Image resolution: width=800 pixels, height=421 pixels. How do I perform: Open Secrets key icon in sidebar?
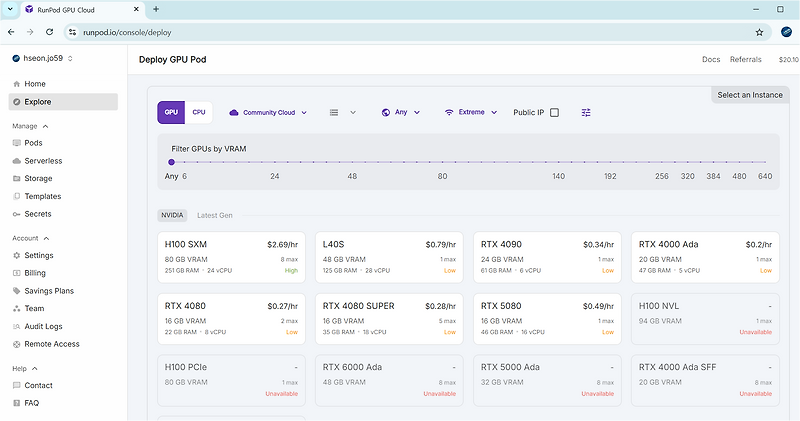16,214
